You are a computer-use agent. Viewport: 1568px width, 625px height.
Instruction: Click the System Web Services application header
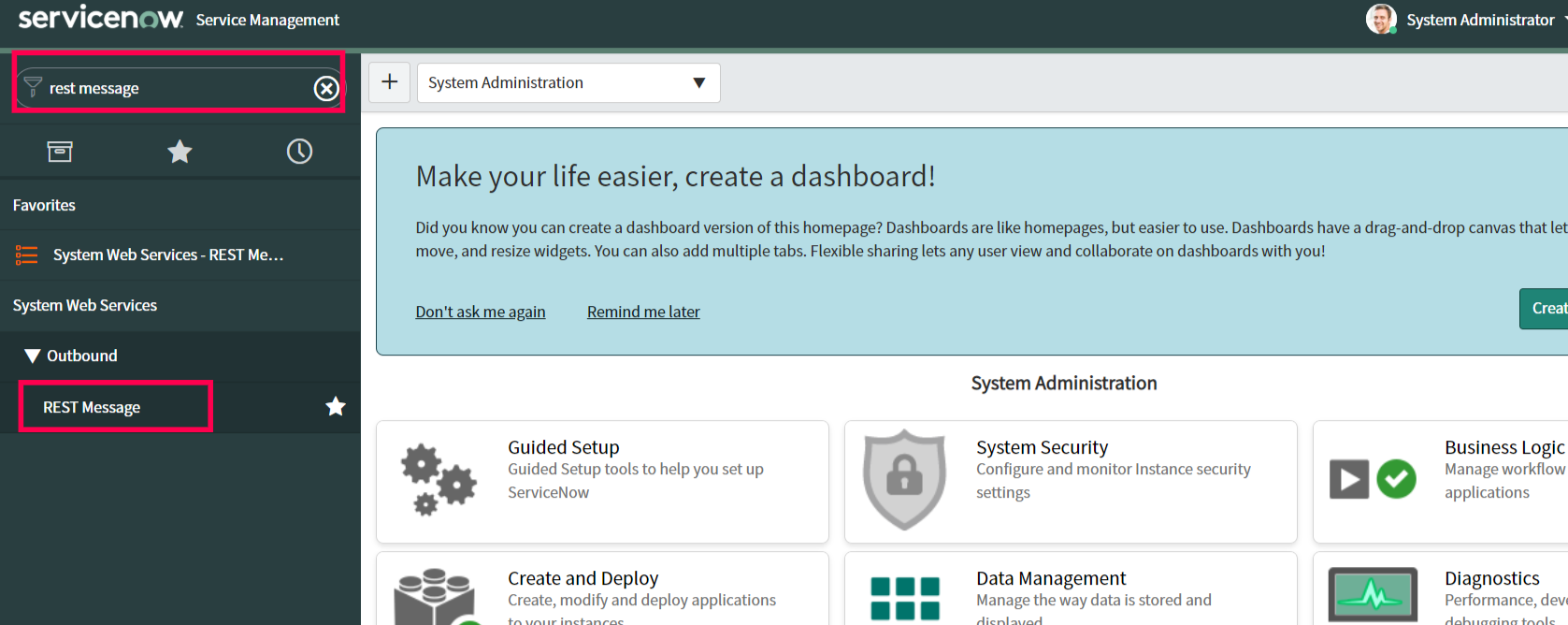tap(85, 305)
